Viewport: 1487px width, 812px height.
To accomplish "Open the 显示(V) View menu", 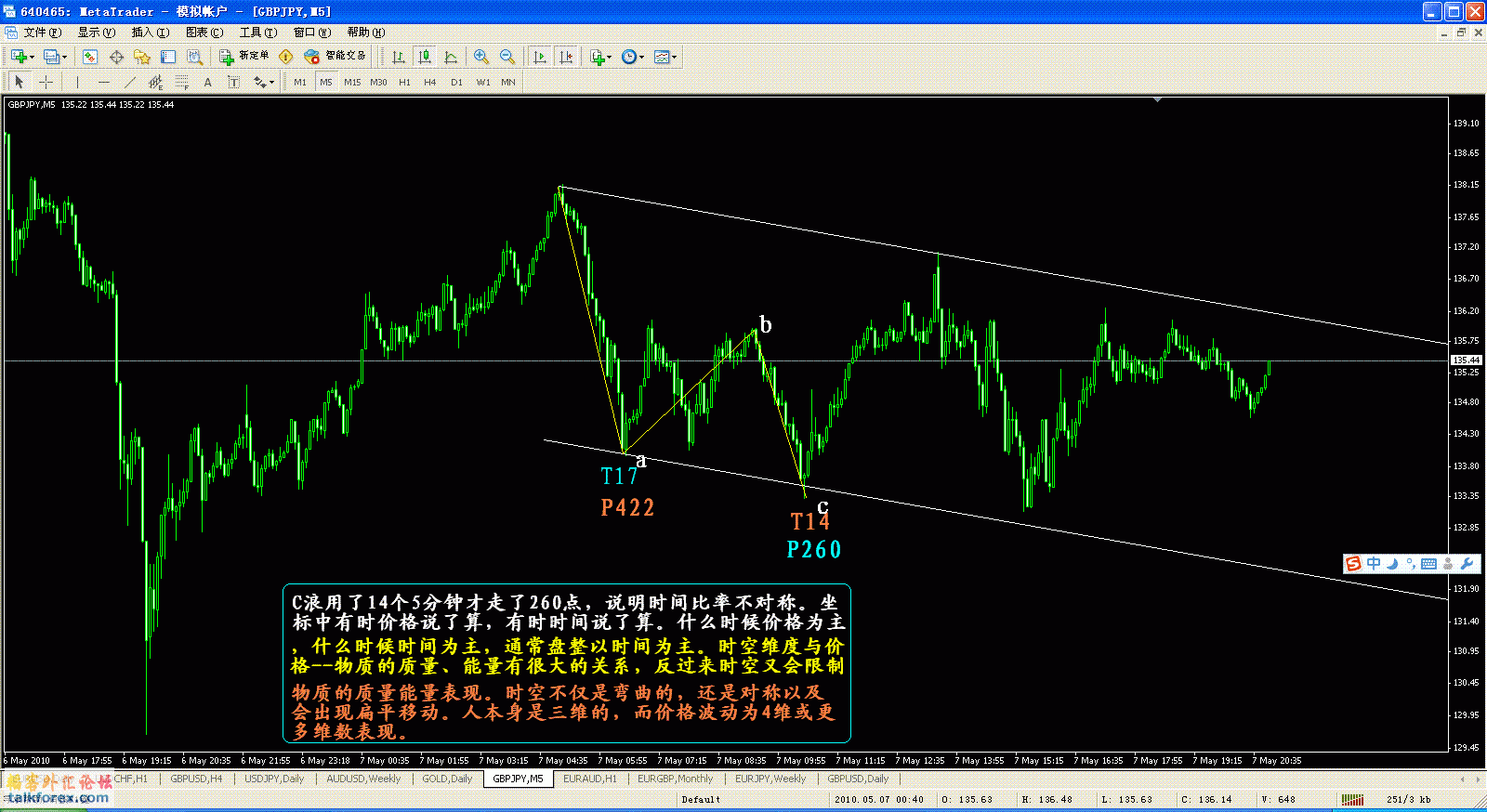I will (x=97, y=32).
